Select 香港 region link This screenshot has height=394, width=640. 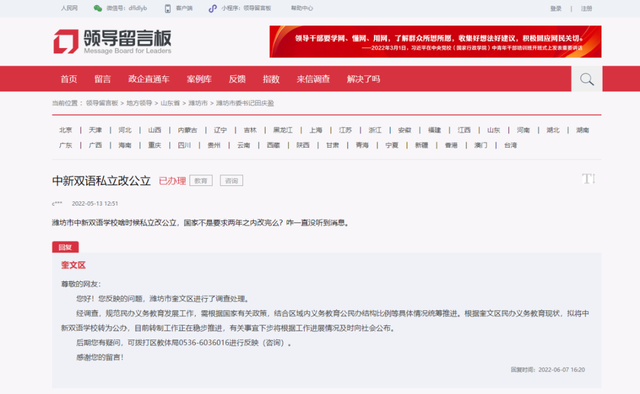point(451,145)
